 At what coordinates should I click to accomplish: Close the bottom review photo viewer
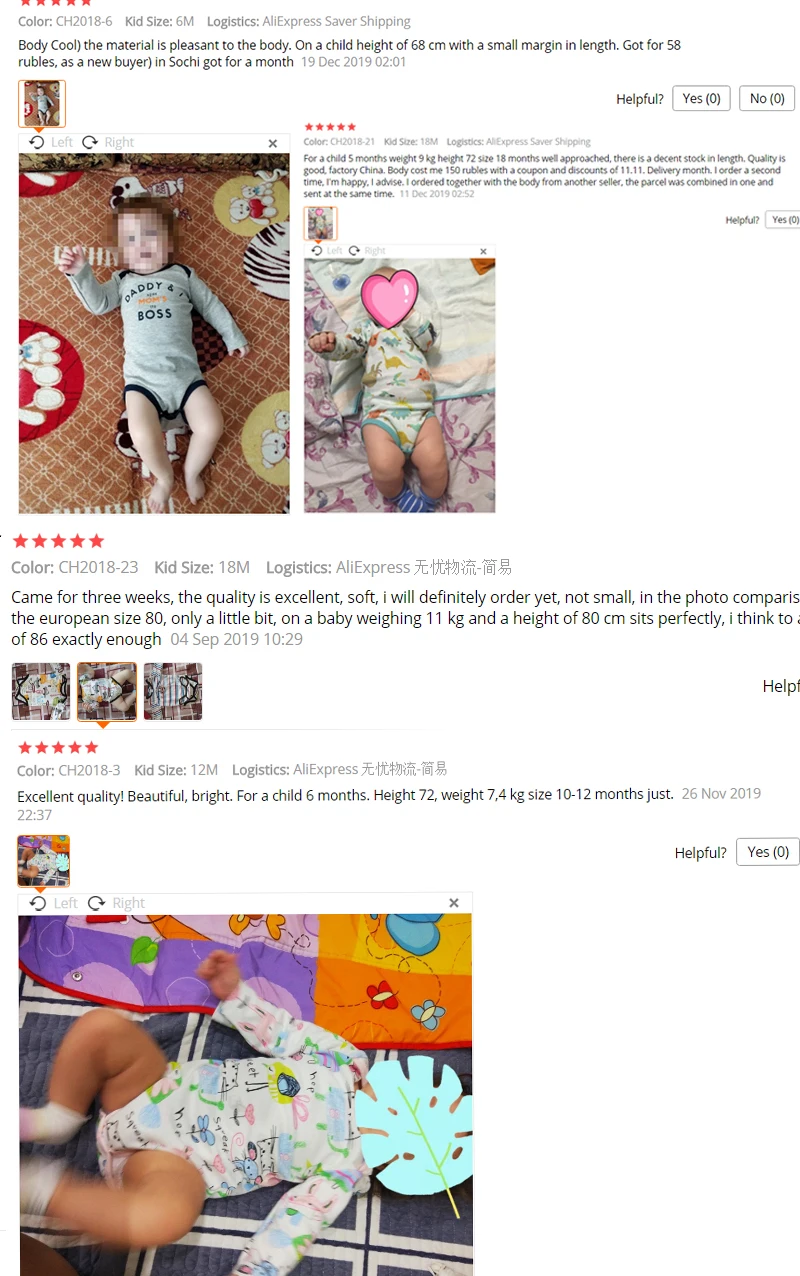(x=454, y=903)
